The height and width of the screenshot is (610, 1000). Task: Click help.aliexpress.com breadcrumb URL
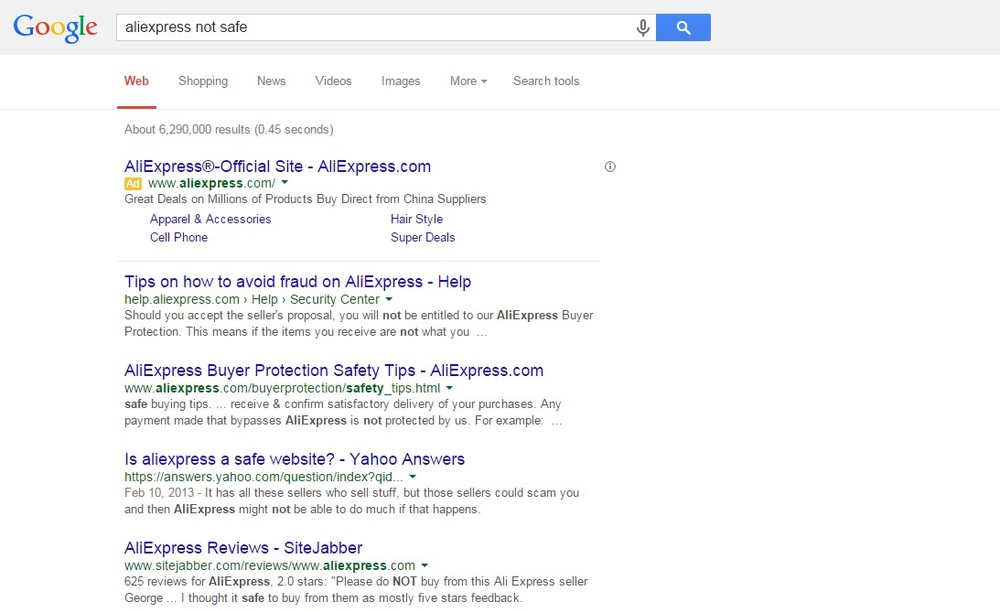pos(252,299)
